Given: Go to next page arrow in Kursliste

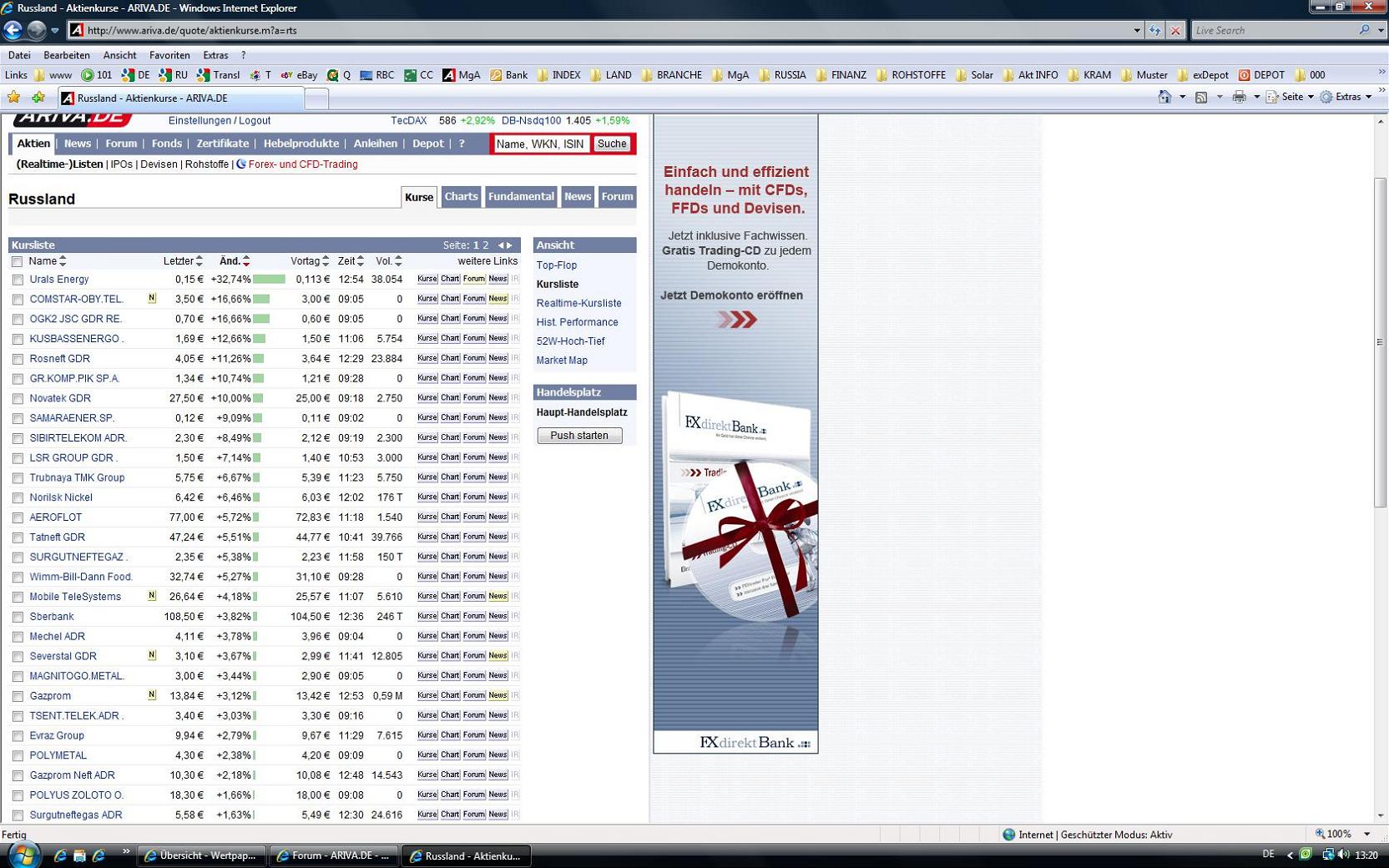Looking at the screenshot, I should point(510,245).
